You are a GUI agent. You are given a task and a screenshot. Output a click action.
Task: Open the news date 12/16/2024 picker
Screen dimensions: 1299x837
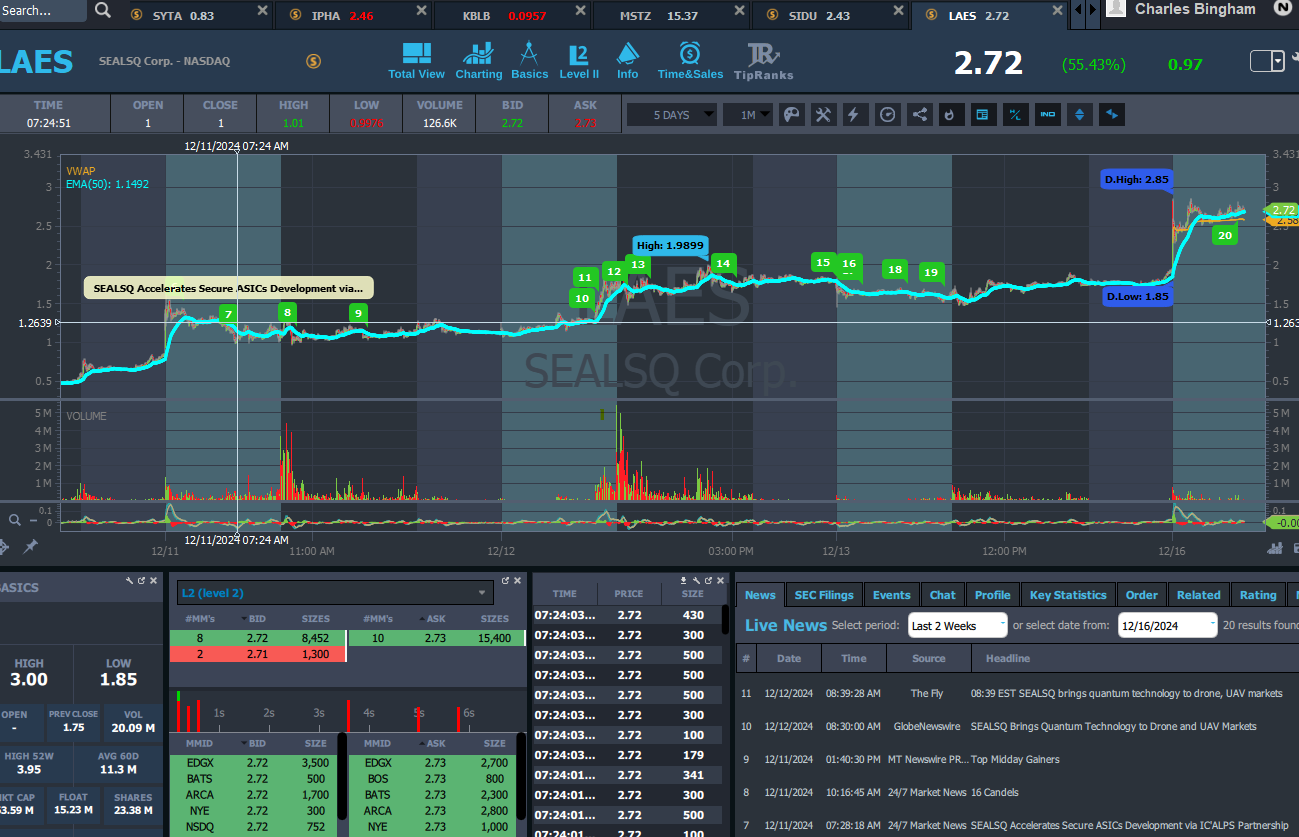coord(1167,626)
